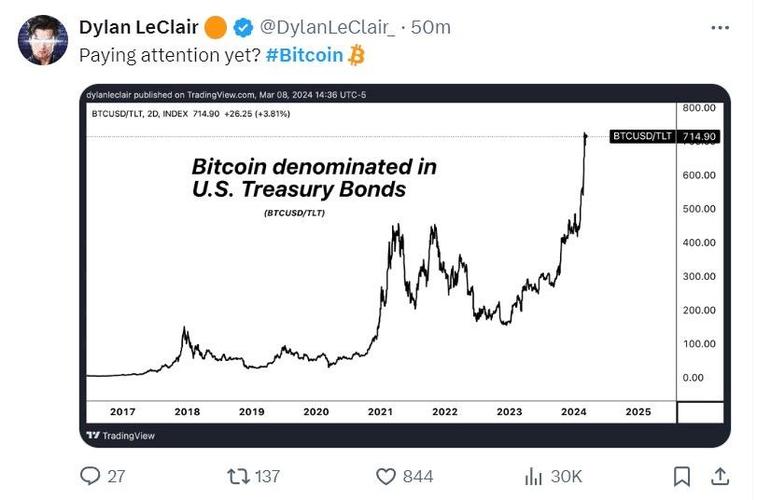Open the @DylanLeClair_ handle link
757x500 pixels.
327,28
